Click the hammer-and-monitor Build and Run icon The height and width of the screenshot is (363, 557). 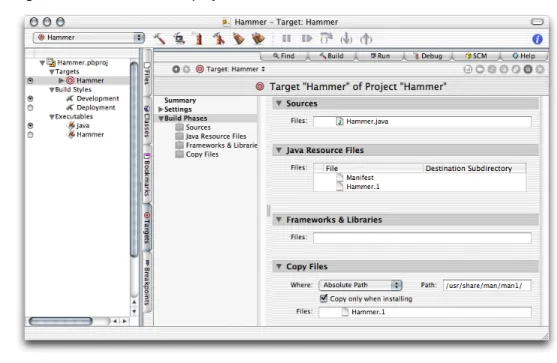tap(179, 38)
